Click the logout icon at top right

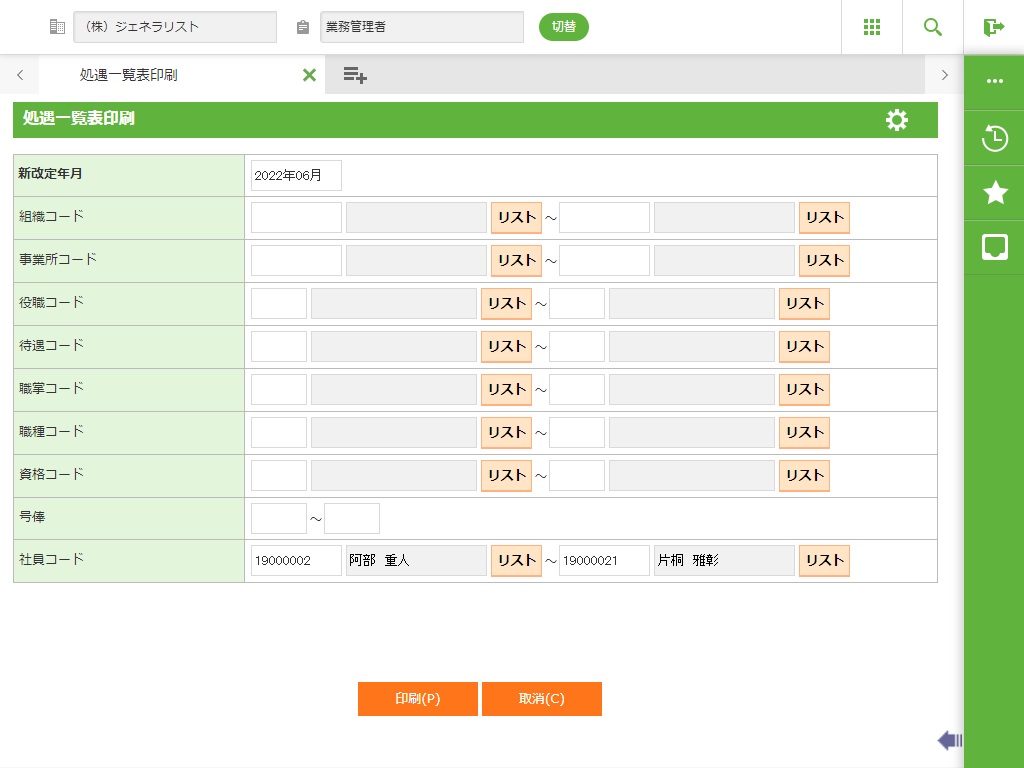[x=994, y=27]
